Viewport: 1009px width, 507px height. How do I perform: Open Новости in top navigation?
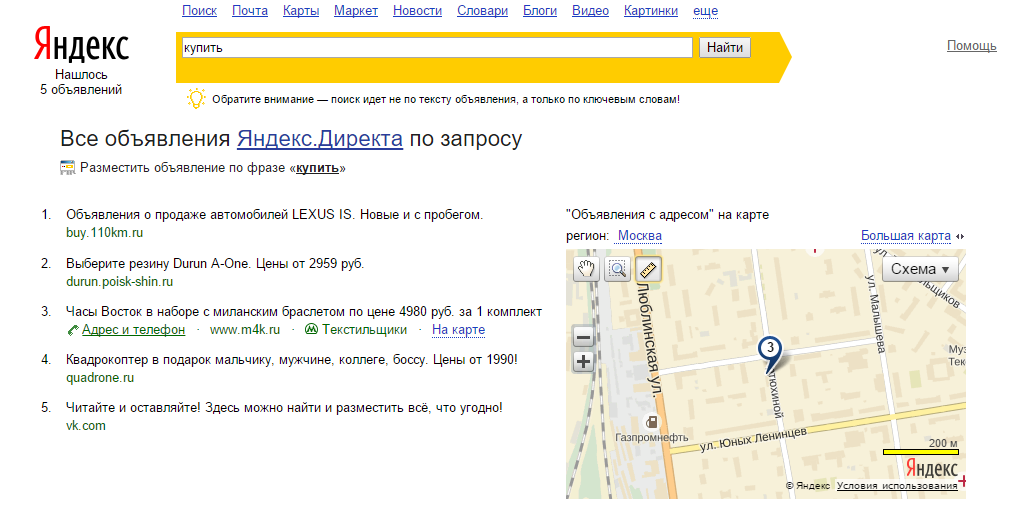point(418,11)
